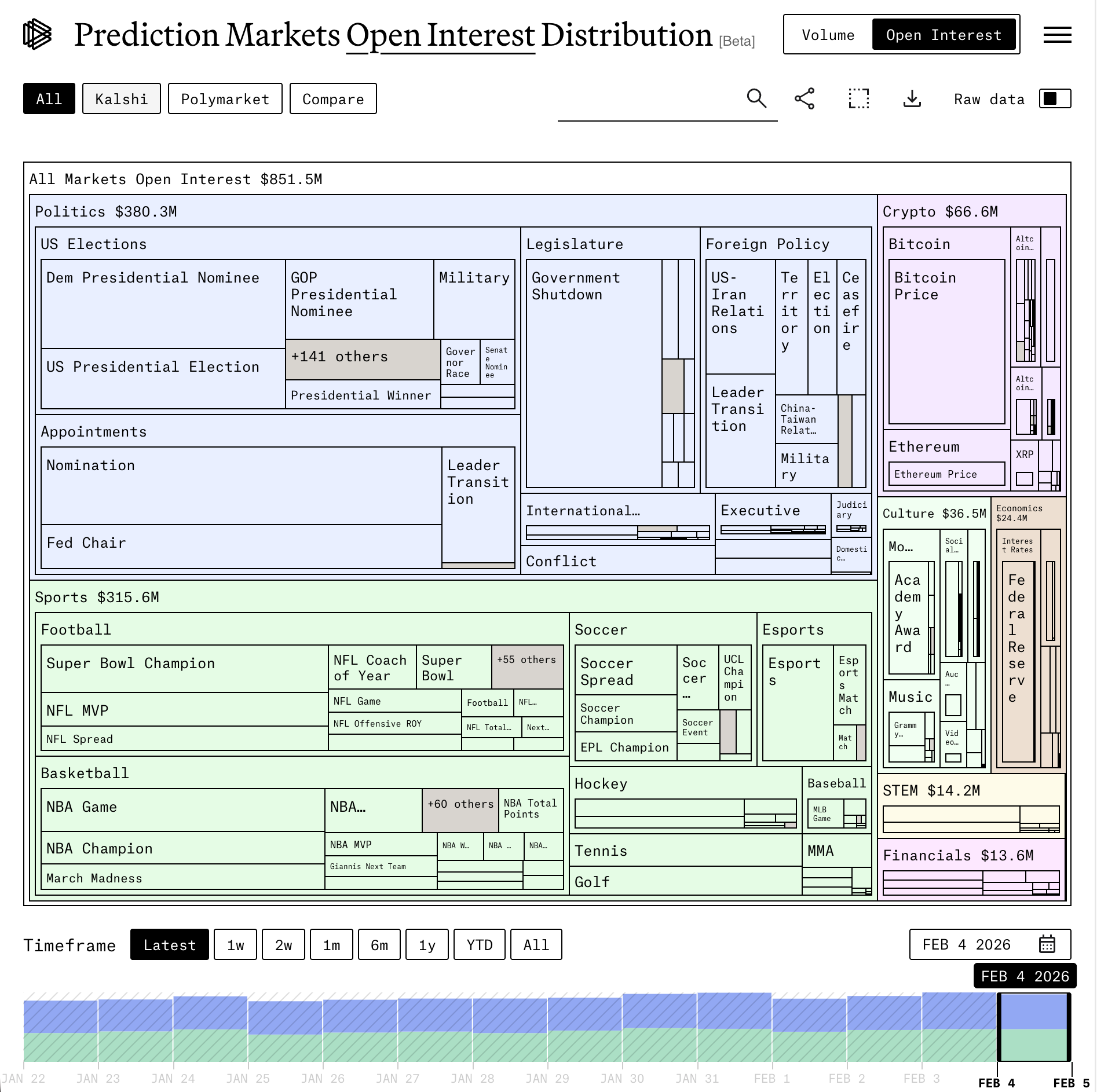Screen dimensions: 1097x1092
Task: Click the Nomination tile under Appointments
Action: click(242, 486)
